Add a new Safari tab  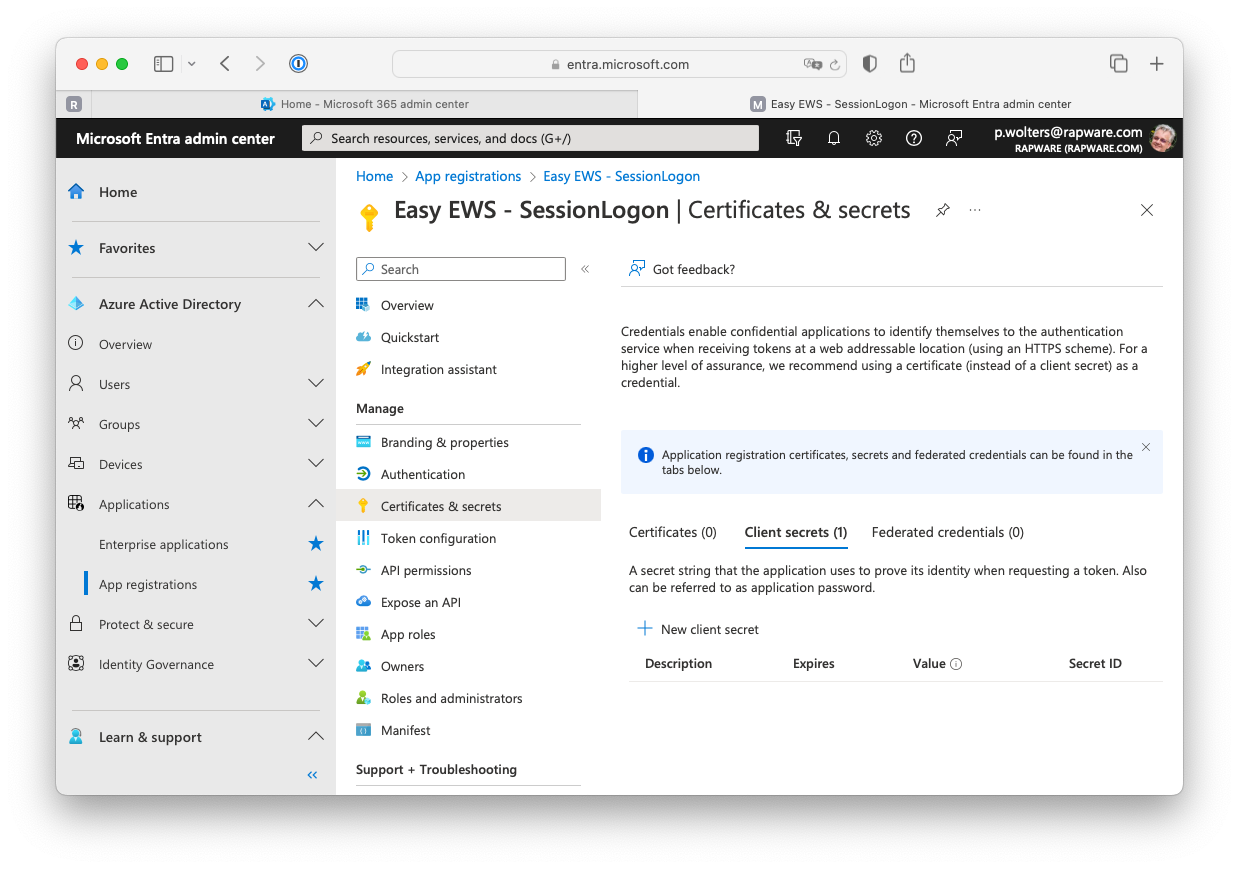click(1157, 64)
